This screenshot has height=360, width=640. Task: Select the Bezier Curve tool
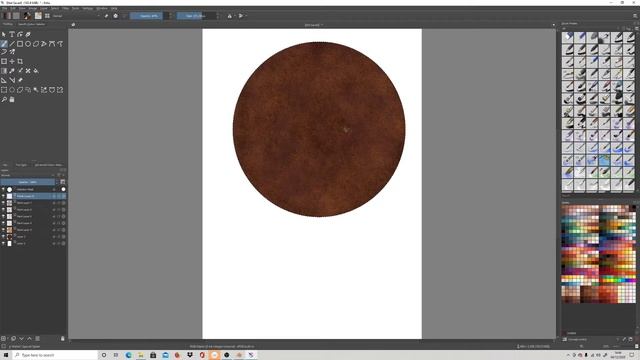pyautogui.click(x=52, y=44)
